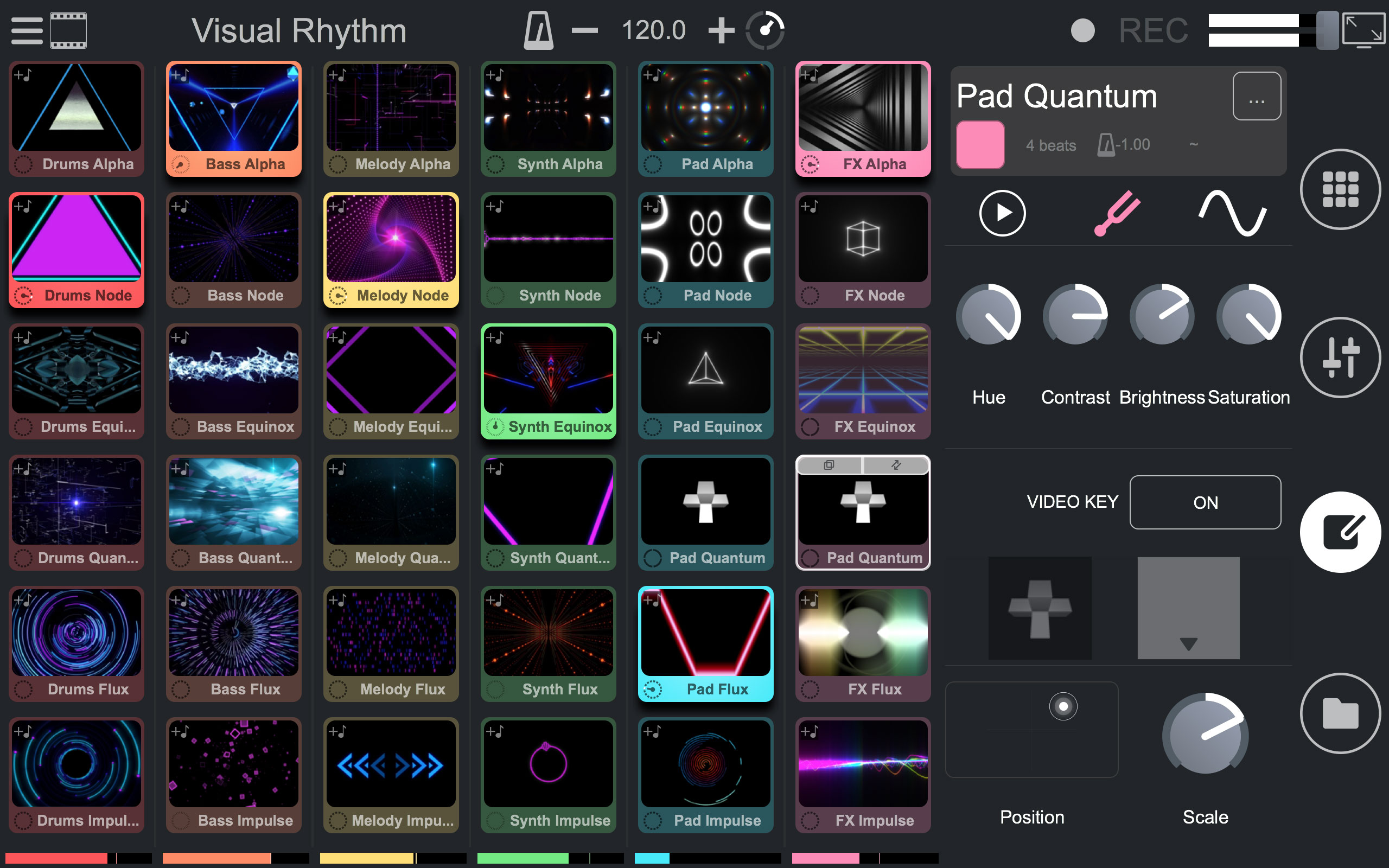Click the filmstrip video icon
The height and width of the screenshot is (868, 1389).
click(68, 30)
